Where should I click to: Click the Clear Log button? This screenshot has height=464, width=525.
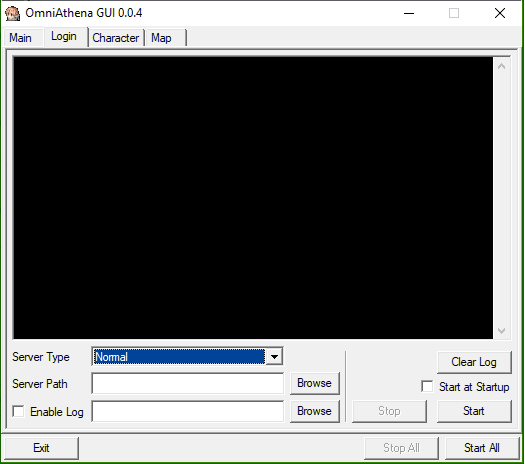click(474, 362)
